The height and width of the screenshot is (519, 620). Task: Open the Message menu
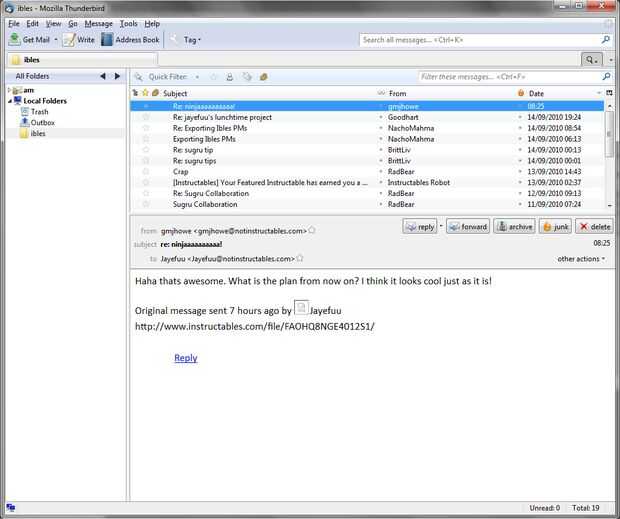coord(98,24)
